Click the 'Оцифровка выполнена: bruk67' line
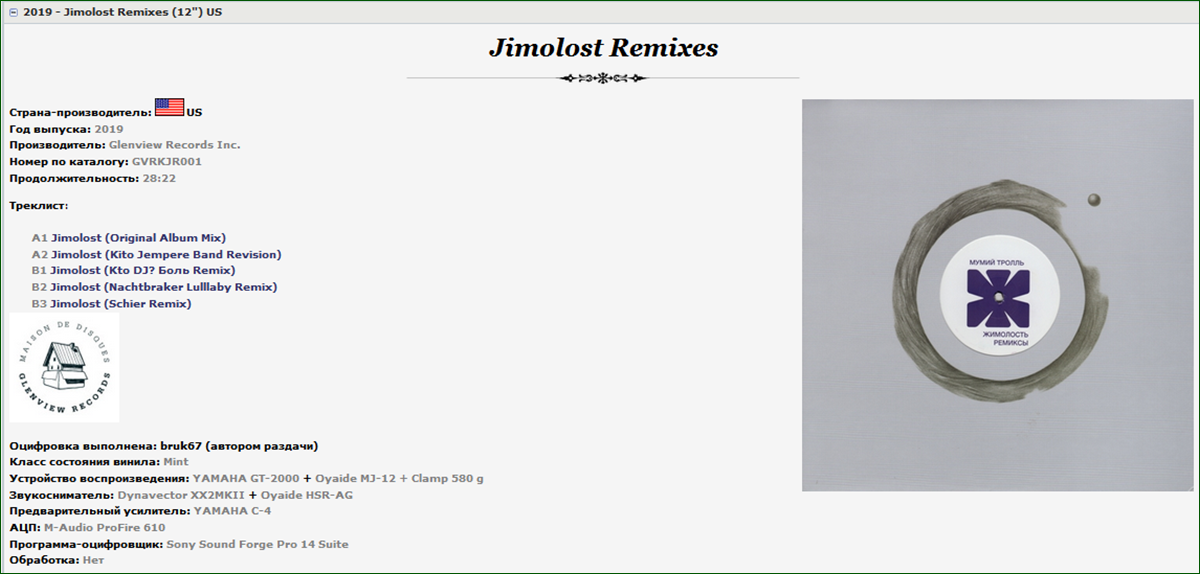 (163, 445)
